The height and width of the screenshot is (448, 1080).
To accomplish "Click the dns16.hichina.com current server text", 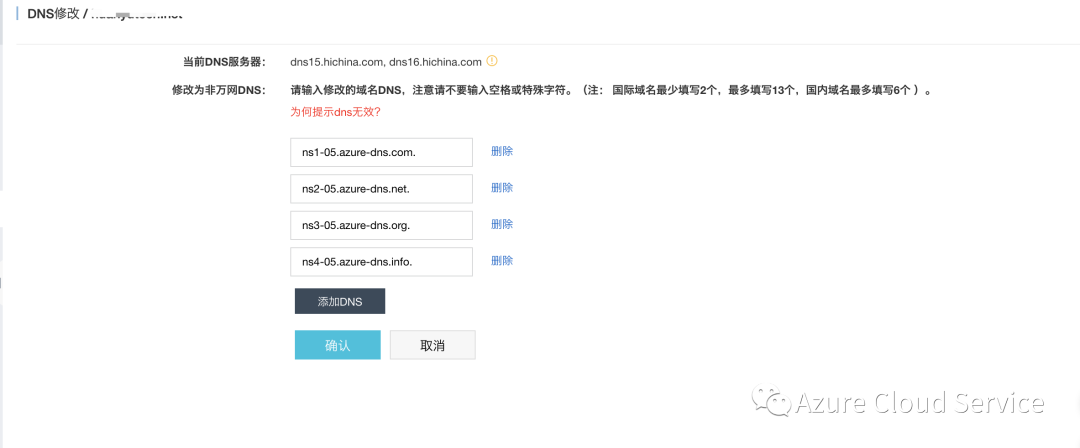I will tap(435, 62).
